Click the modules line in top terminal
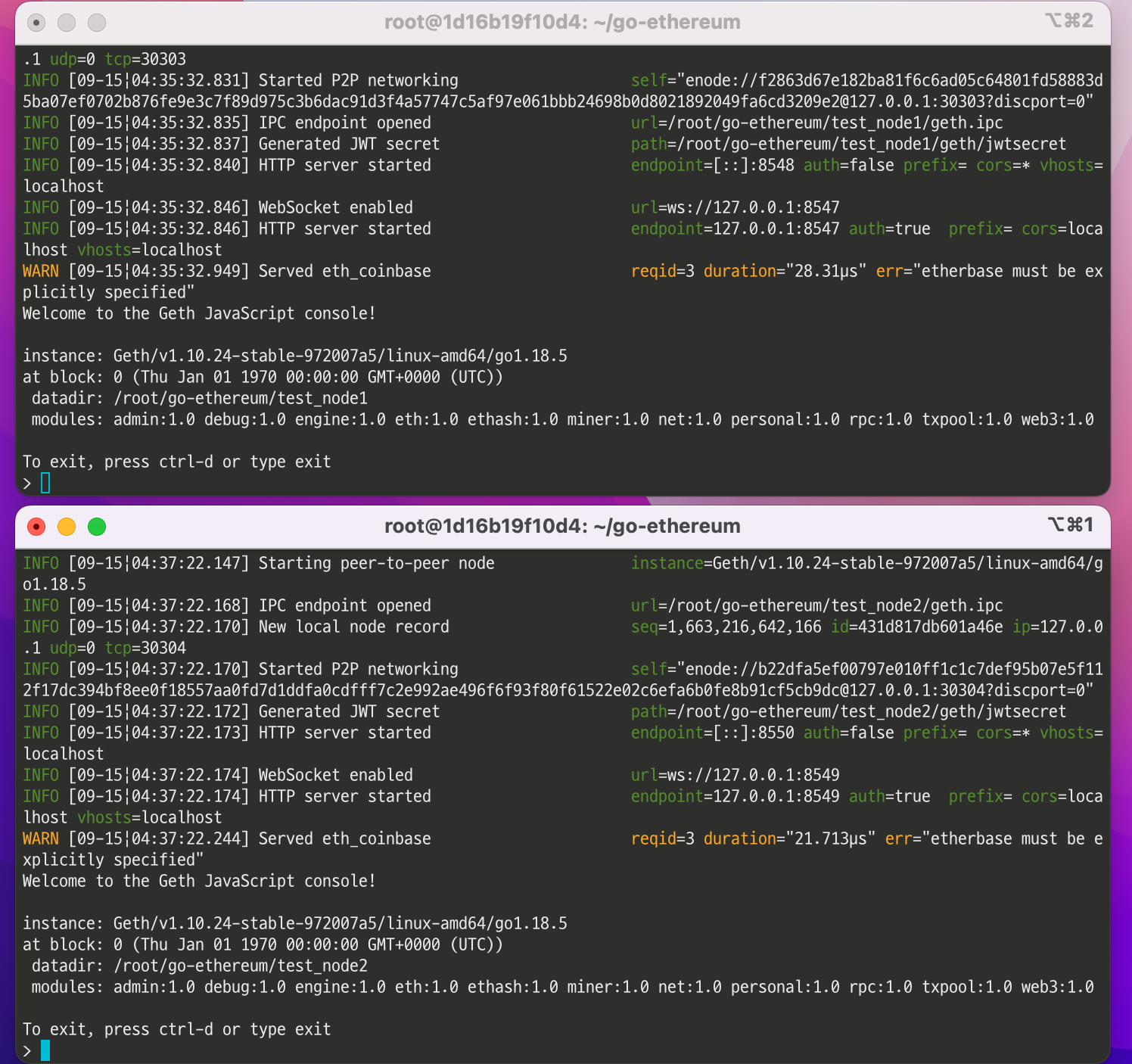This screenshot has height=1064, width=1132. (563, 419)
